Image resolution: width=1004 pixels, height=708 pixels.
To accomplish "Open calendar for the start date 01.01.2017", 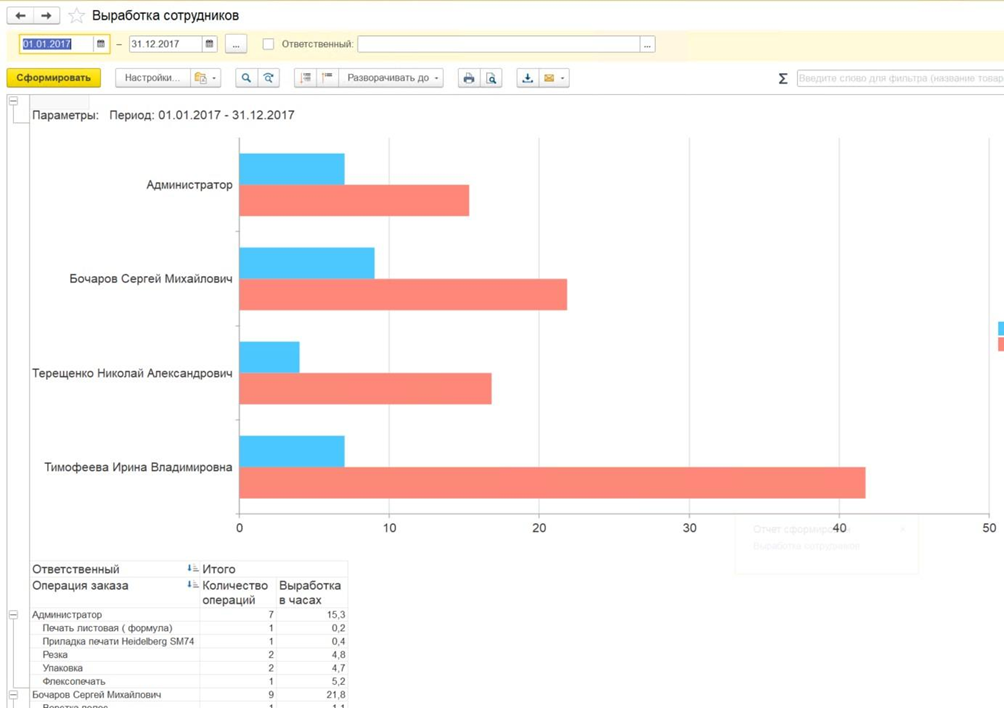I will 101,44.
